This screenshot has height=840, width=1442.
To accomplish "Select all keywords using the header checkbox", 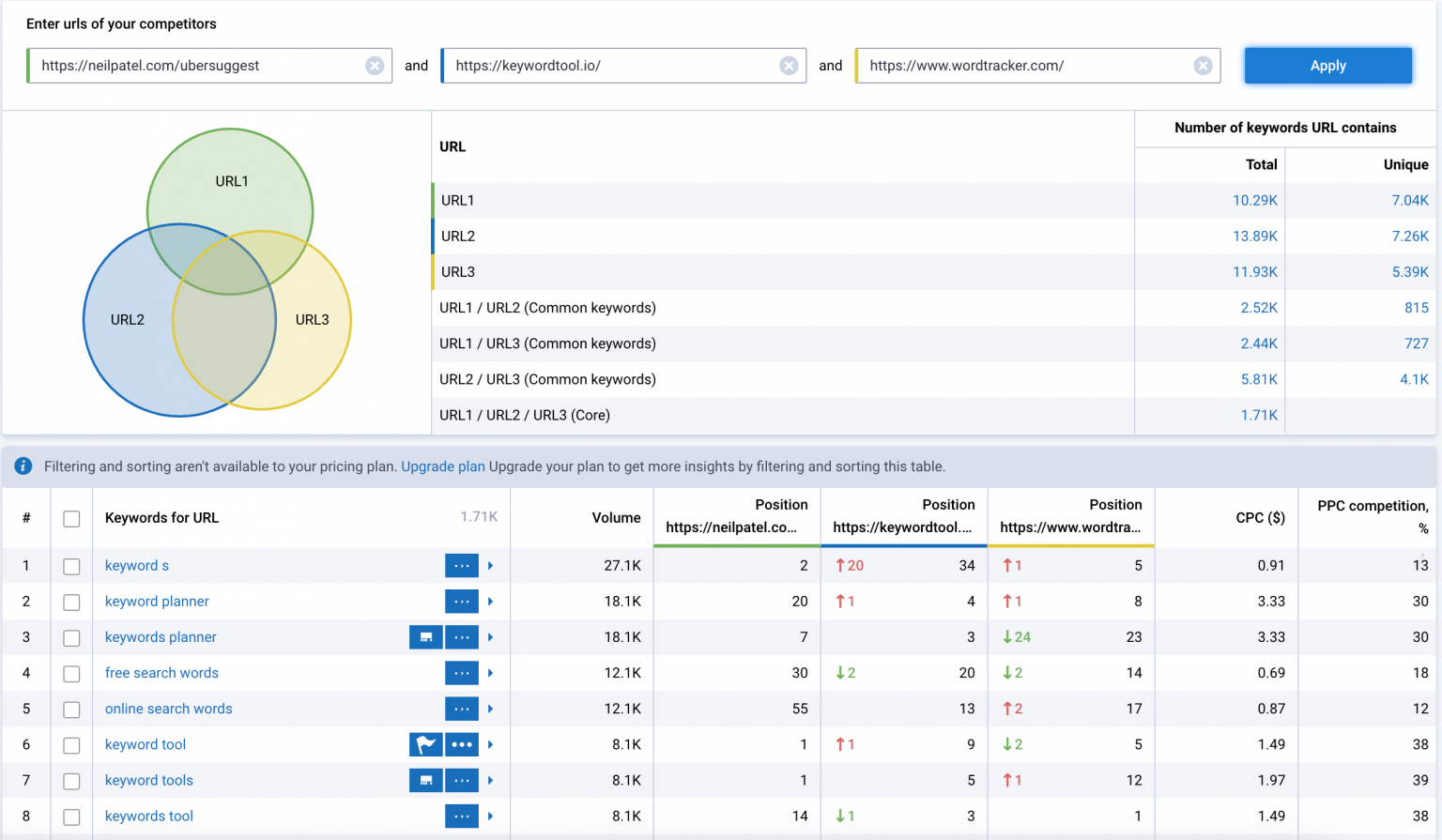I will click(71, 517).
